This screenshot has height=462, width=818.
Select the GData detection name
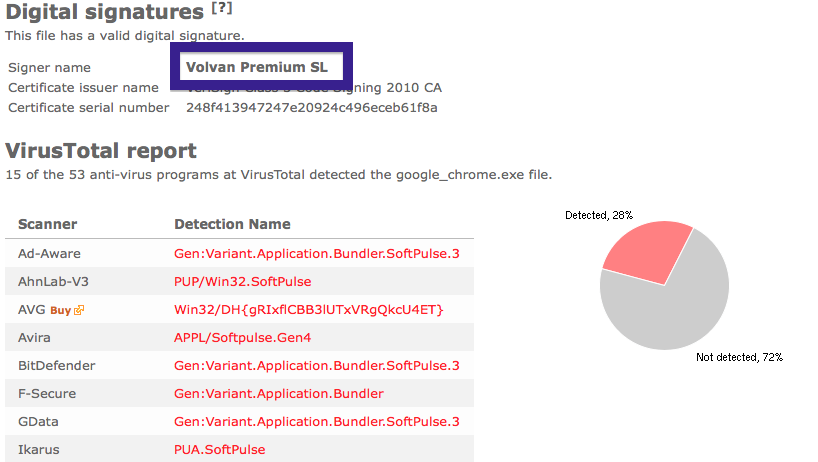[x=317, y=422]
